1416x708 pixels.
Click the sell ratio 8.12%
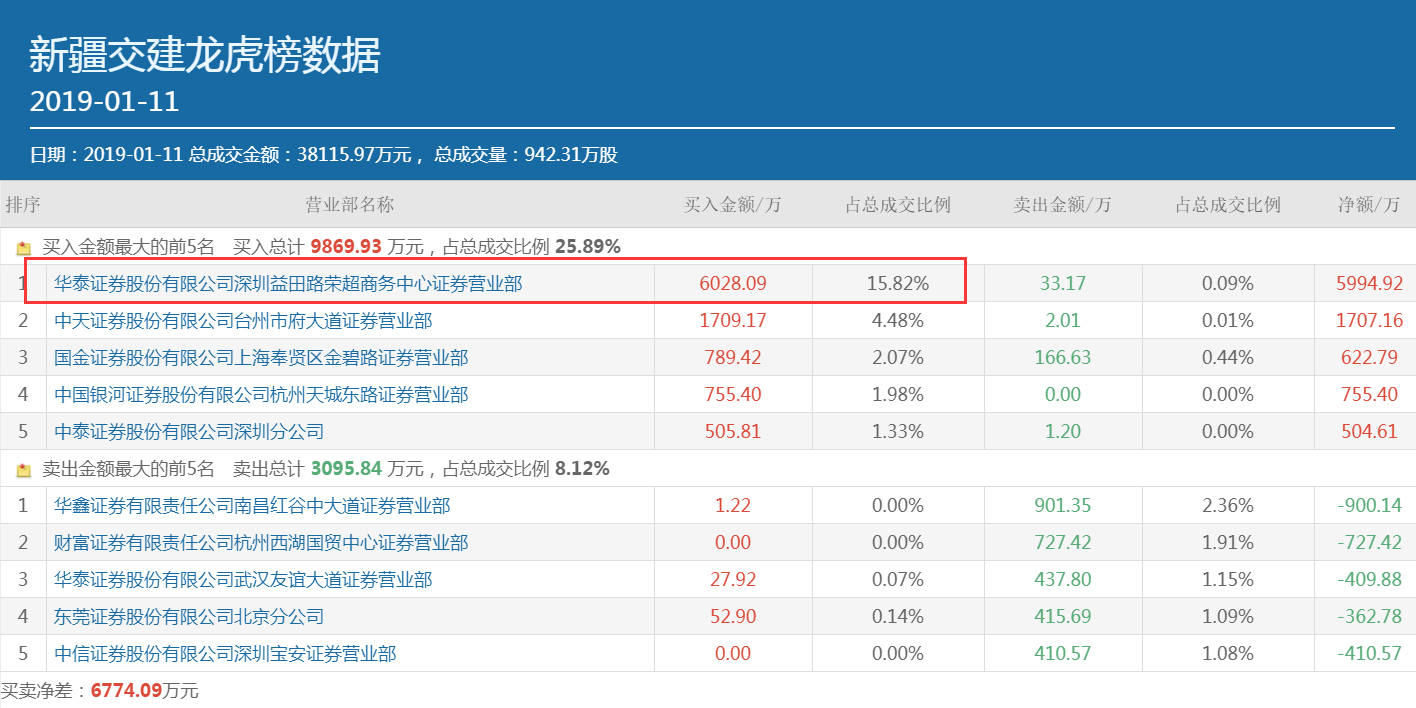[581, 468]
